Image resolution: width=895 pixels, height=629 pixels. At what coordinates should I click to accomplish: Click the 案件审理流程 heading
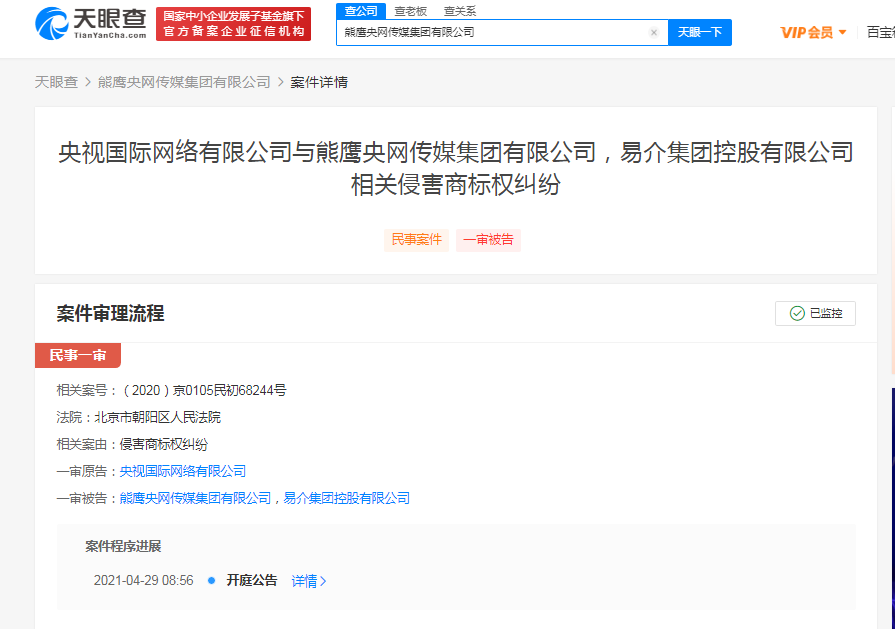[110, 313]
